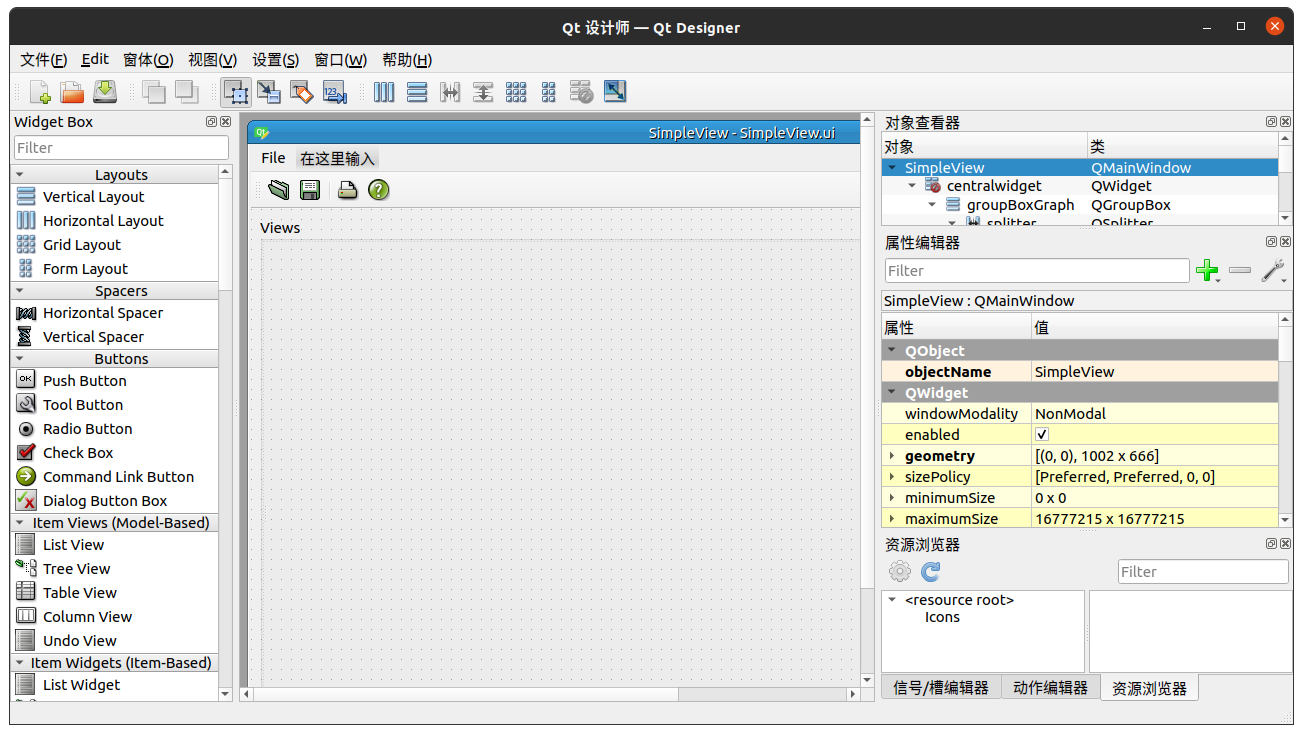1303x734 pixels.
Task: Click the property editor Filter field
Action: tap(1037, 270)
